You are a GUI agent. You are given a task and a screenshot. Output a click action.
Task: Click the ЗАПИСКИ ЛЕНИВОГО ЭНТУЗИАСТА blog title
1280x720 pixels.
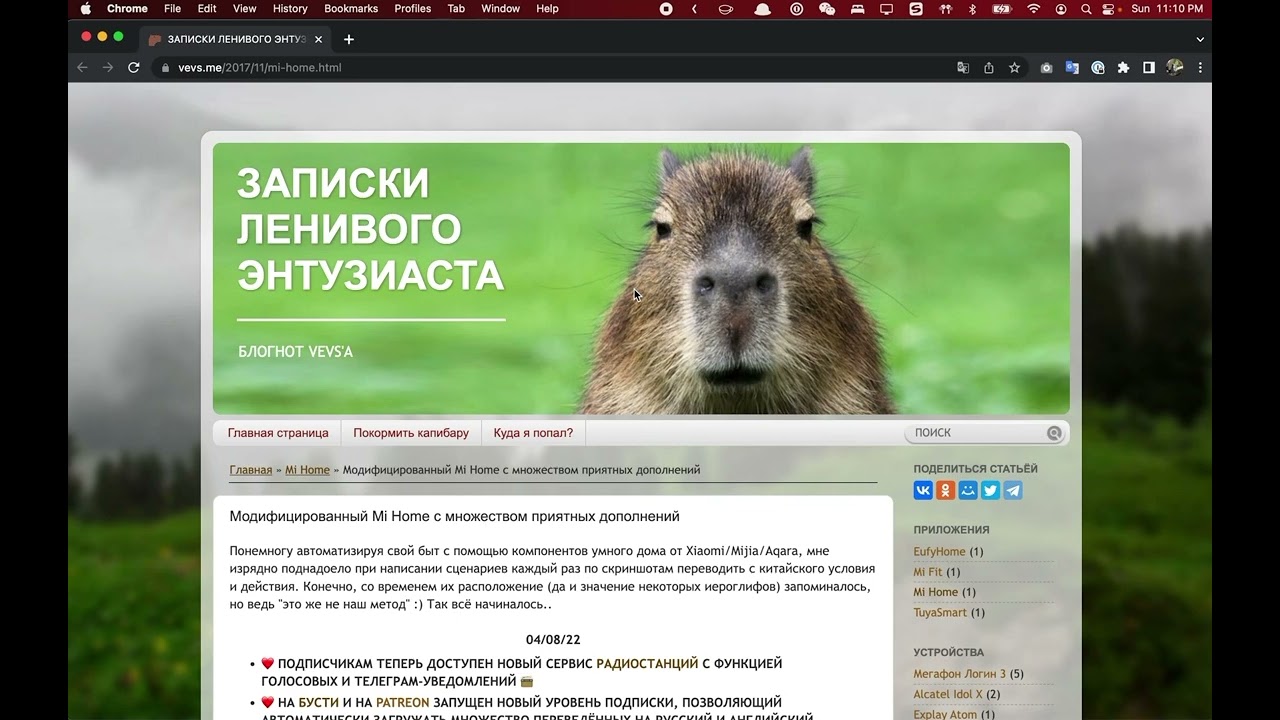pos(370,228)
